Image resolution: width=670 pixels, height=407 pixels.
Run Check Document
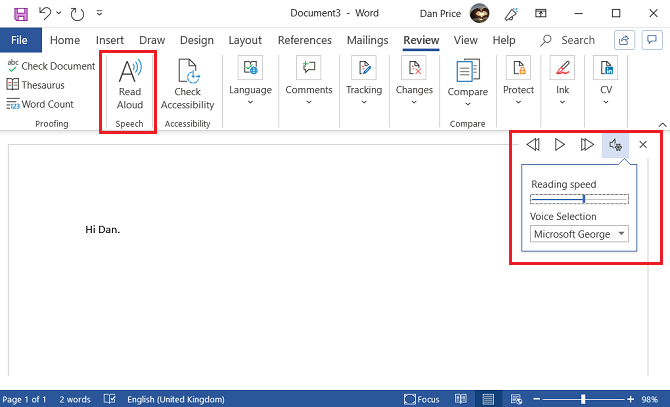coord(51,66)
